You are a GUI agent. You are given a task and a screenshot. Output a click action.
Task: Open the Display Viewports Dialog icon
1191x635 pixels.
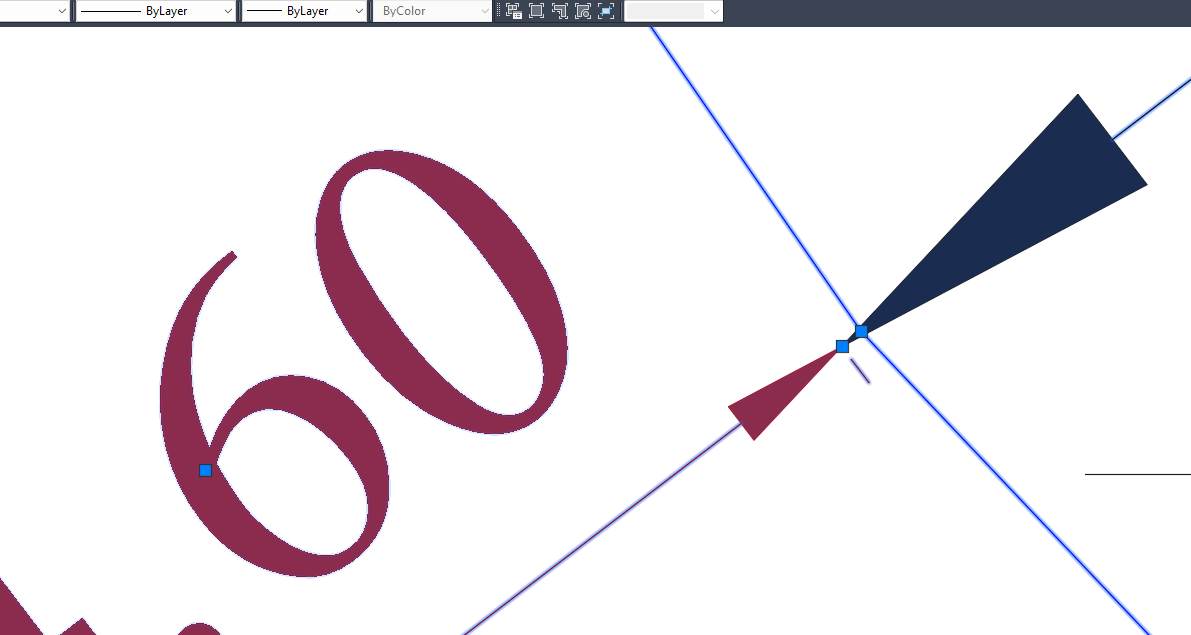[x=513, y=11]
